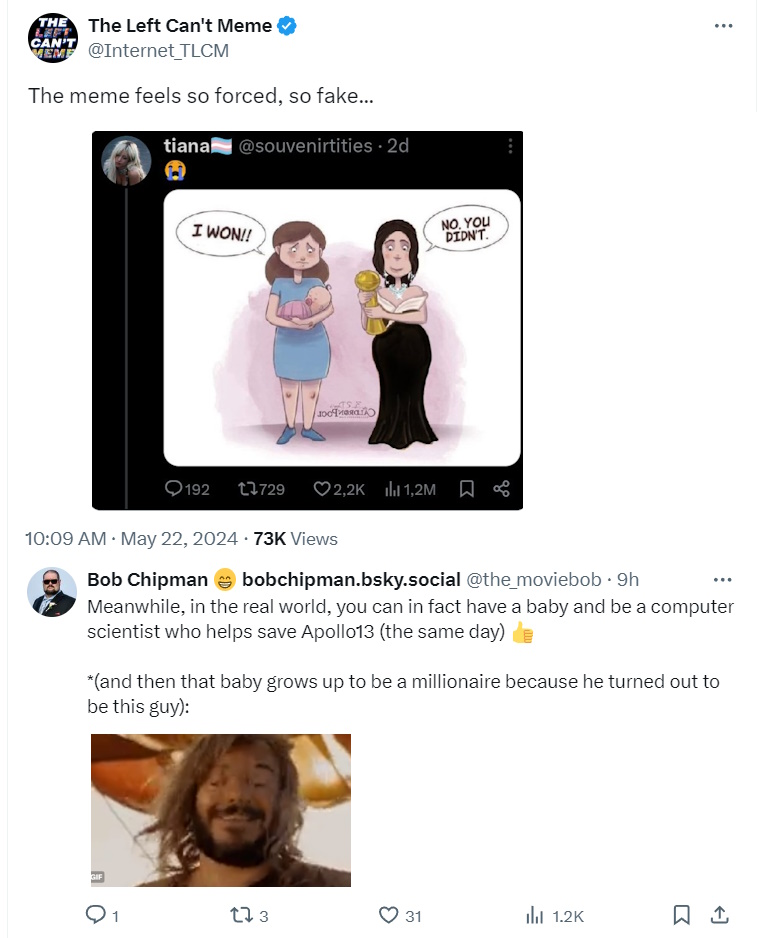Open the more menu on Bob Chipman's reply

pyautogui.click(x=722, y=580)
